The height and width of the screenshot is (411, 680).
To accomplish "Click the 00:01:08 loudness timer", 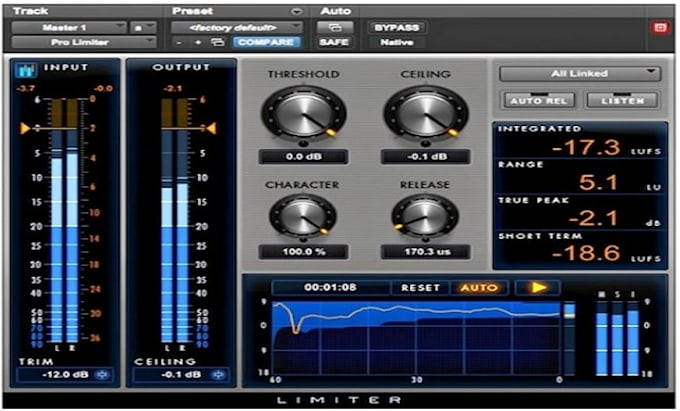I will 330,287.
